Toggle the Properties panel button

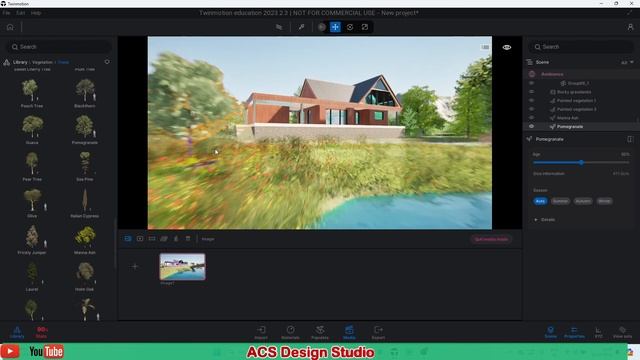574,332
